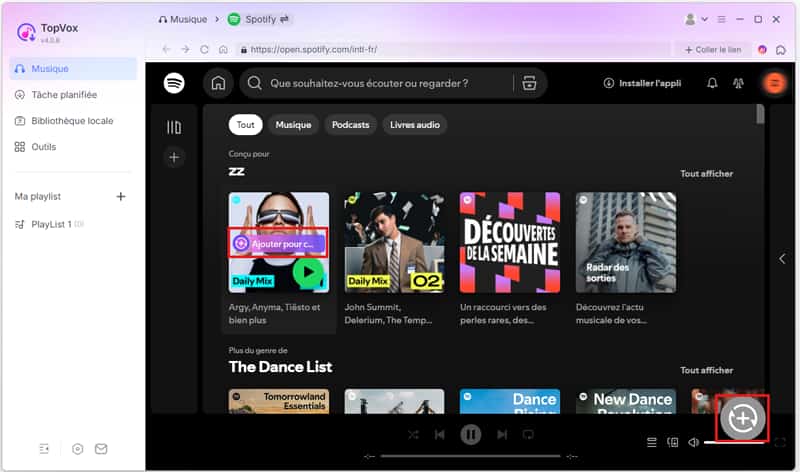This screenshot has width=800, height=472.
Task: Click the Musique breadcrumb
Action: click(183, 19)
